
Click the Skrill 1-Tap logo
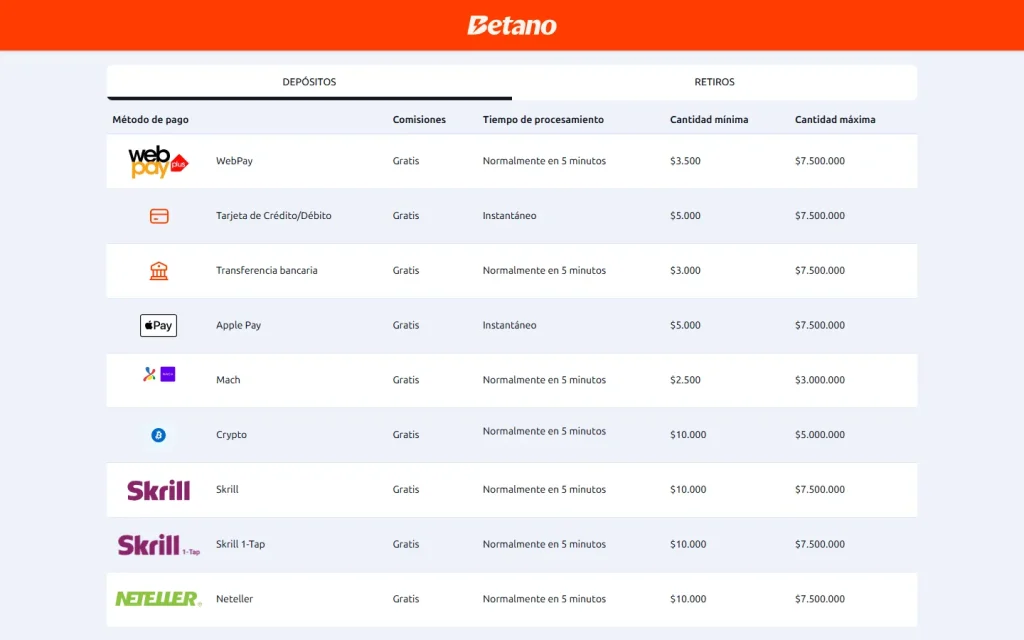158,545
